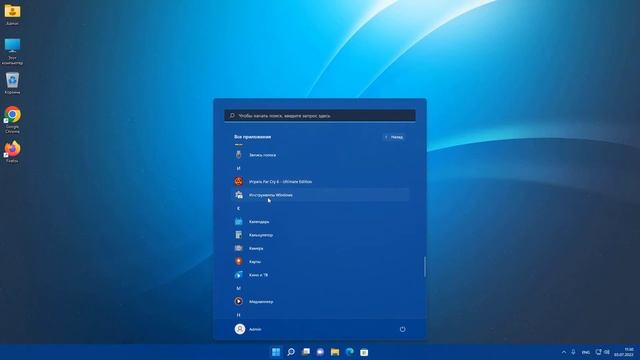
Task: Show hidden tray icons chevron
Action: [564, 352]
